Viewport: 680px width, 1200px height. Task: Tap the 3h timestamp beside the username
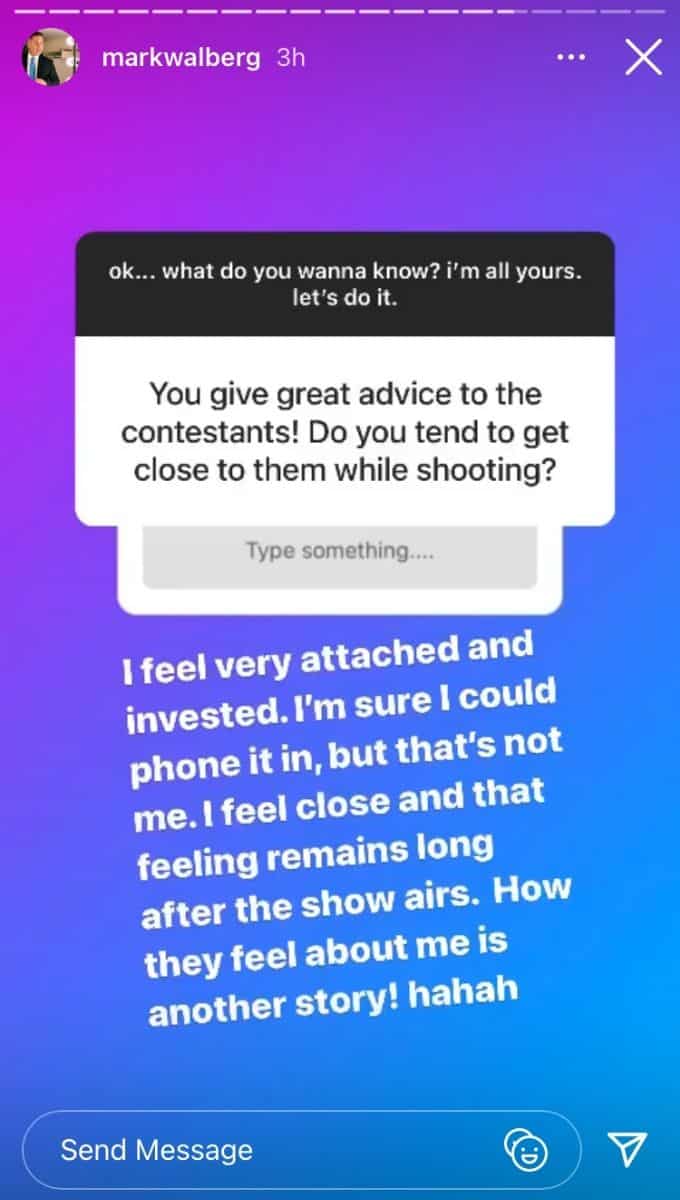tap(291, 58)
